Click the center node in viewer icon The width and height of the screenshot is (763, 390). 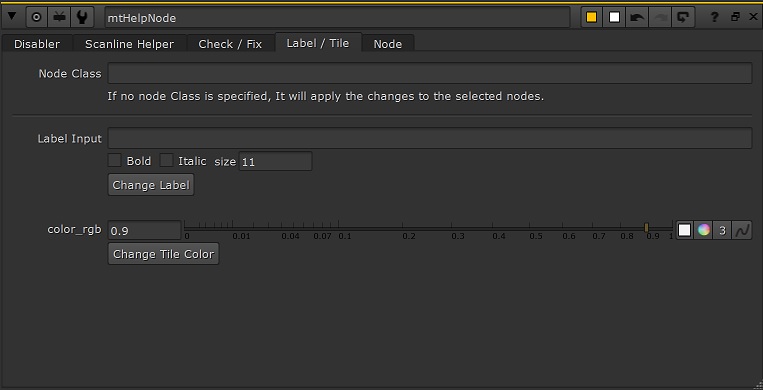click(36, 18)
